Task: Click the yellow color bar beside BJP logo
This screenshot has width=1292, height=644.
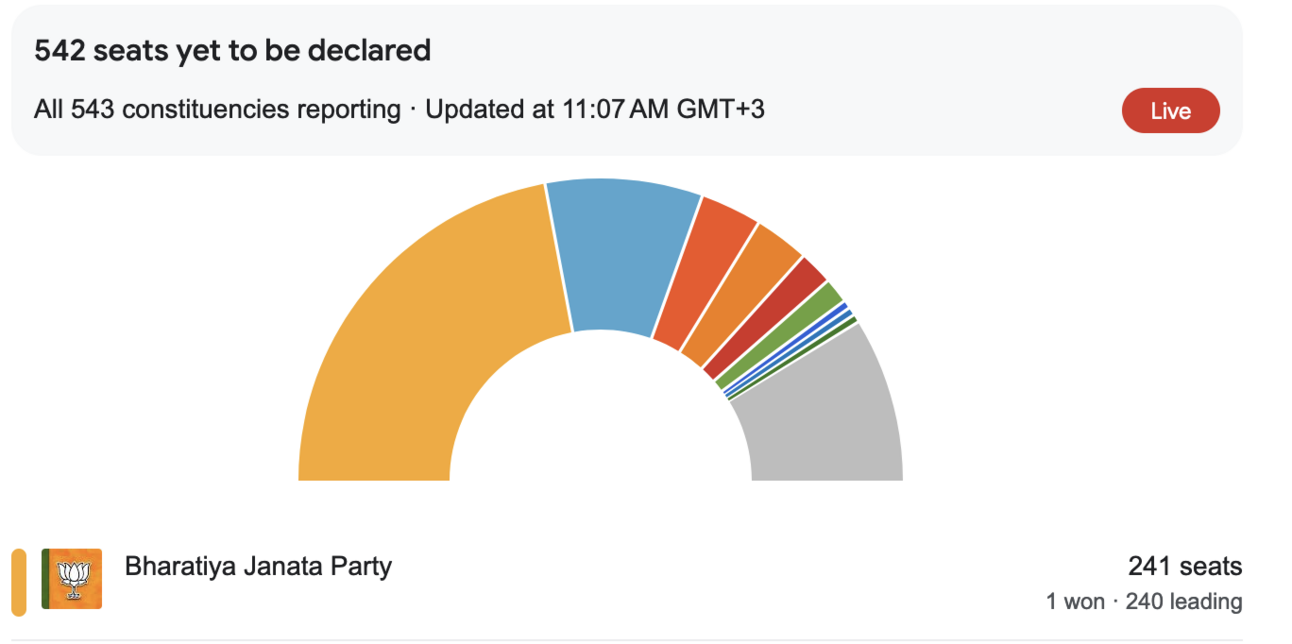Action: [19, 582]
